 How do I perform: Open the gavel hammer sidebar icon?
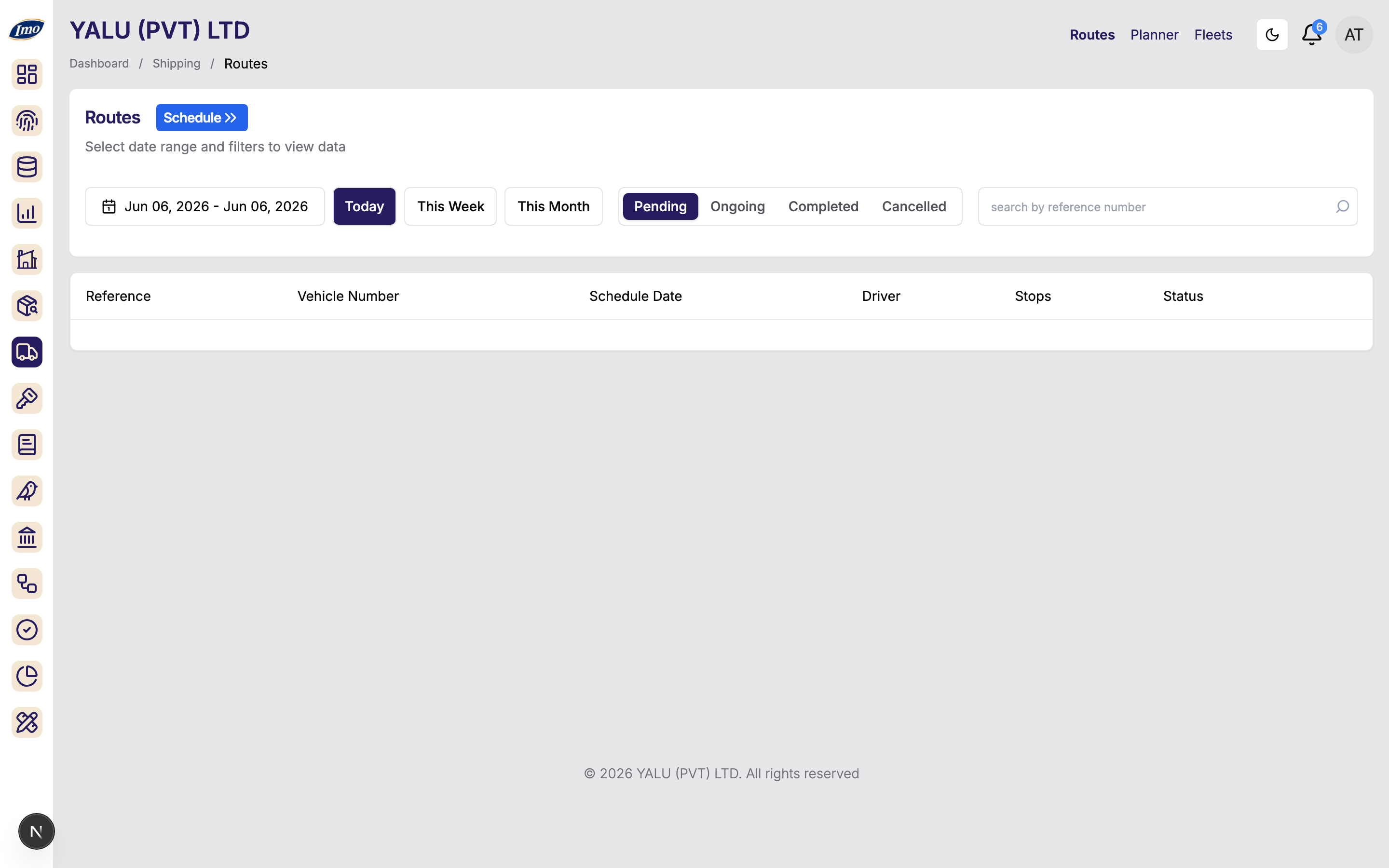(x=27, y=398)
